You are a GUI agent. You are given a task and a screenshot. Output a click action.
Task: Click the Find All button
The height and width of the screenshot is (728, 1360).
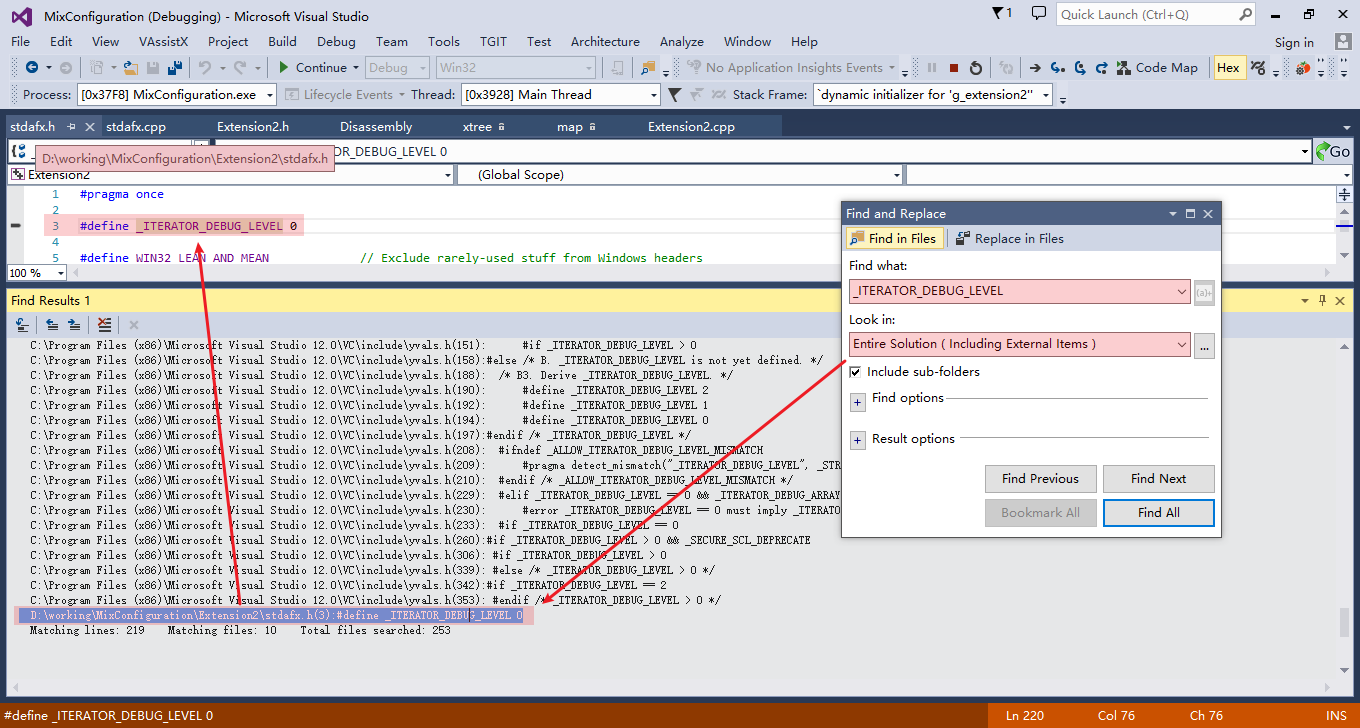tap(1159, 513)
